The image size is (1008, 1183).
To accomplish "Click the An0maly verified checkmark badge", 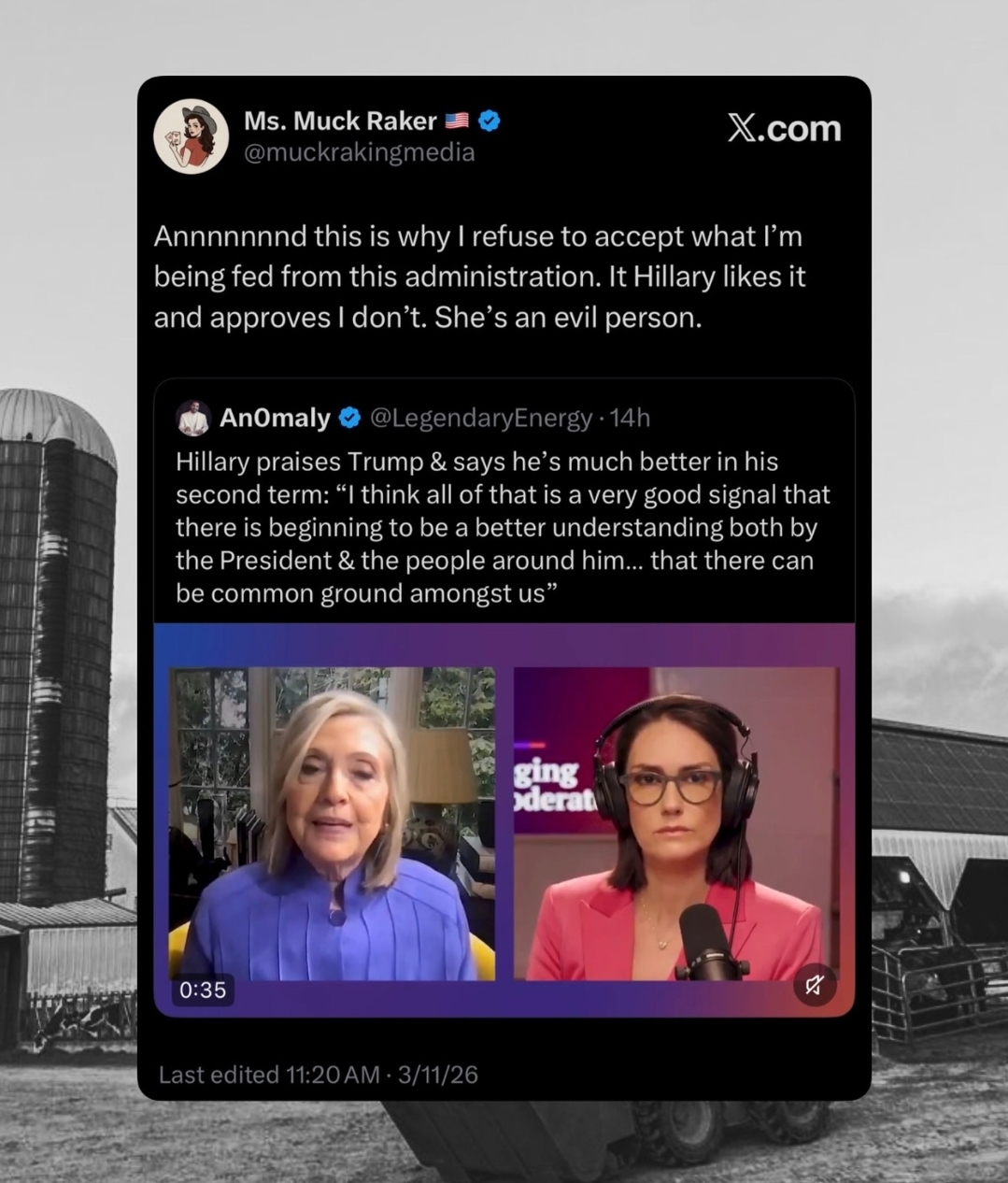I will pyautogui.click(x=349, y=418).
